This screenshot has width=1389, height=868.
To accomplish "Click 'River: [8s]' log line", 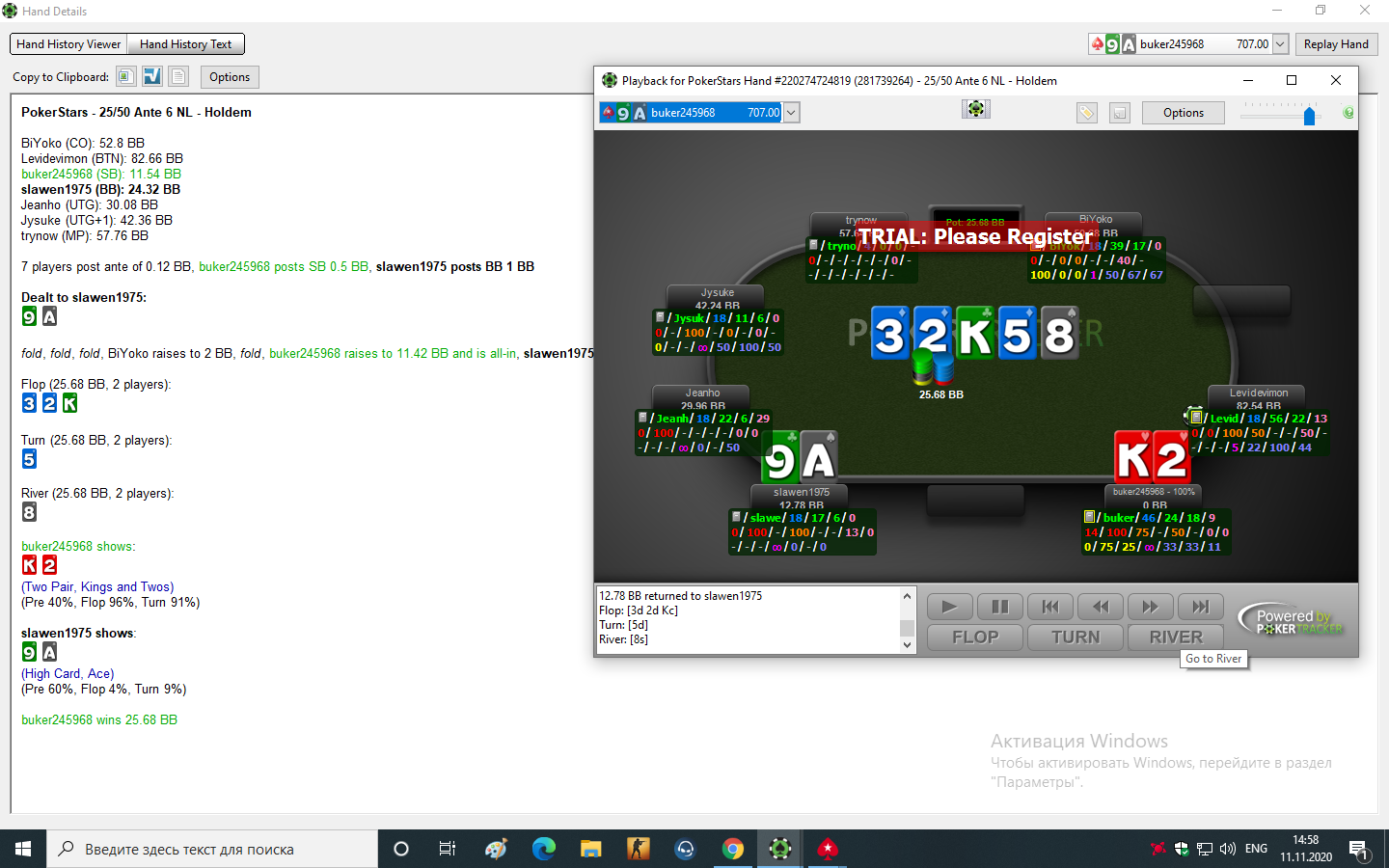I will pyautogui.click(x=623, y=639).
